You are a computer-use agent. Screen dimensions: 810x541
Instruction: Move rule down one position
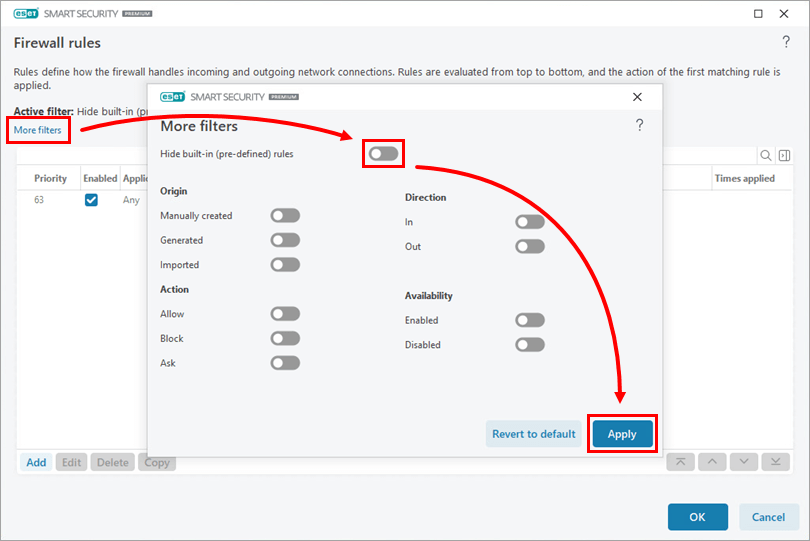[744, 462]
